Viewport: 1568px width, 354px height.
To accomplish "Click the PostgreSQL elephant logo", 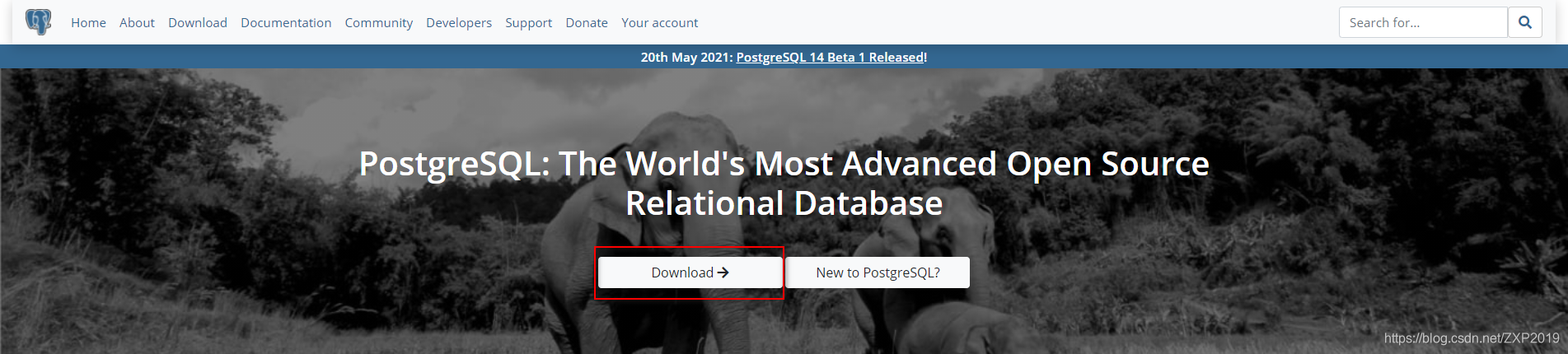I will click(39, 22).
